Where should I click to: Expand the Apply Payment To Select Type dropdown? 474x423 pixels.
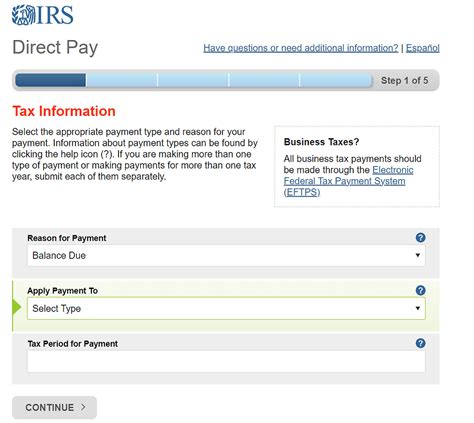pyautogui.click(x=226, y=308)
